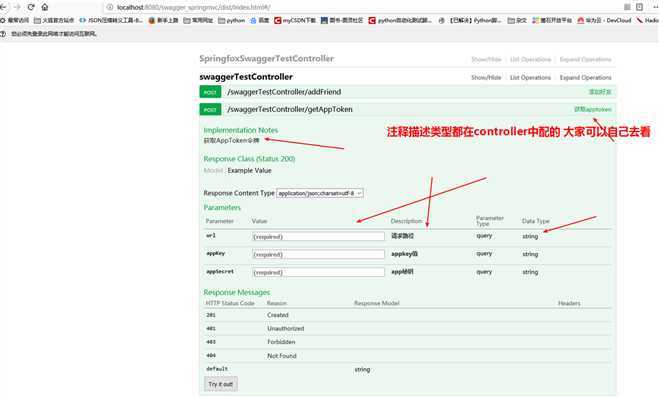Open the myCSDN下载 bookmark
Screen dimensions: 659x397
(295, 20)
